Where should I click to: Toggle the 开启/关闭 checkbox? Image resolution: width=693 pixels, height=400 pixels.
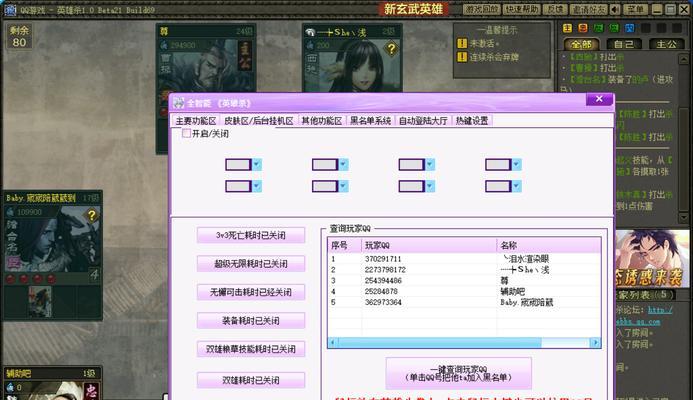[x=186, y=133]
